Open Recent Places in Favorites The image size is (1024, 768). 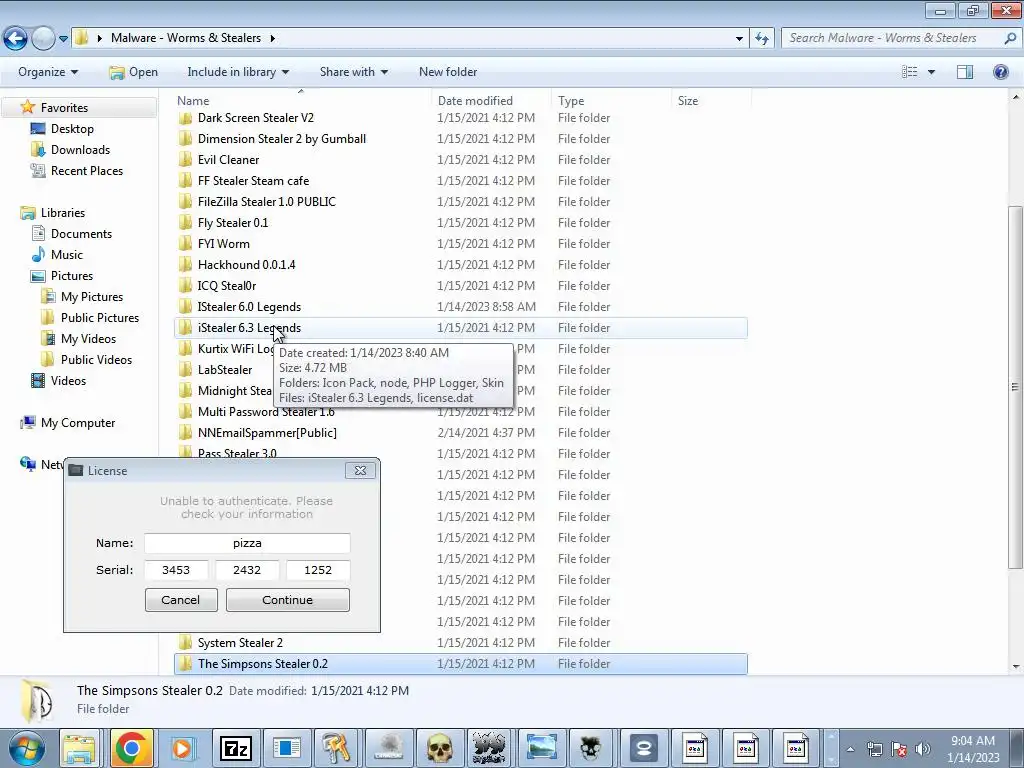point(86,170)
